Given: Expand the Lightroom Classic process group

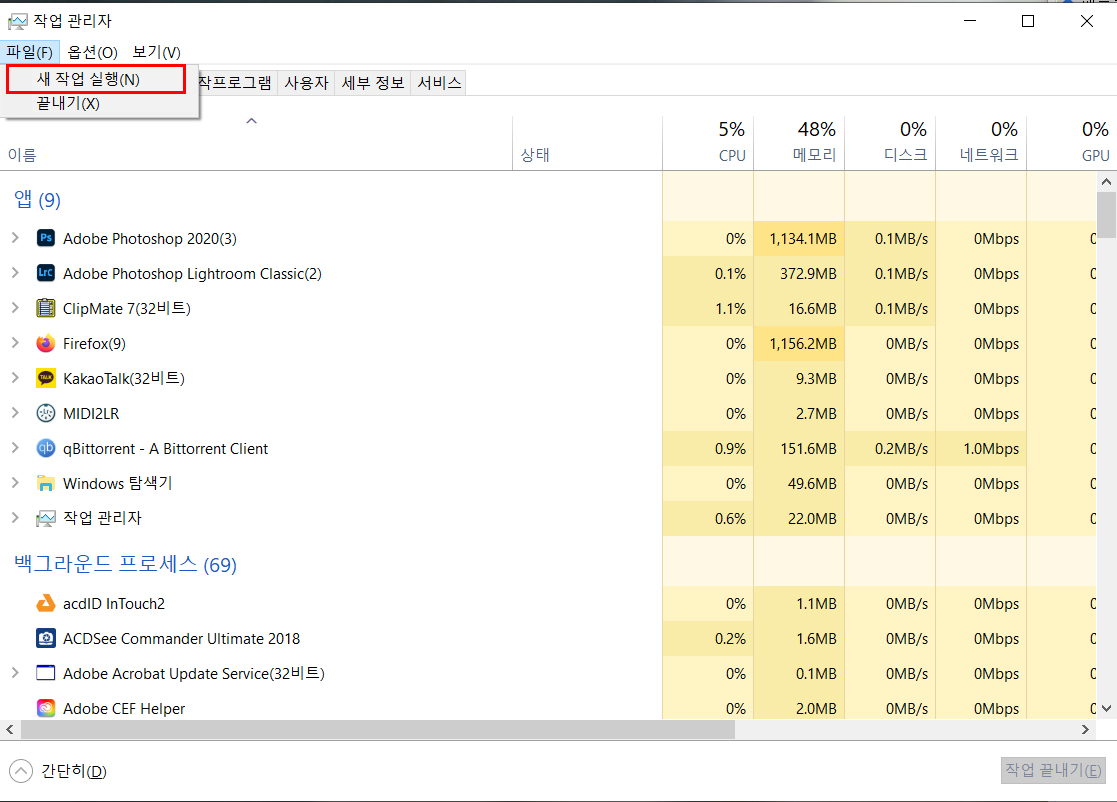Looking at the screenshot, I should pyautogui.click(x=15, y=273).
